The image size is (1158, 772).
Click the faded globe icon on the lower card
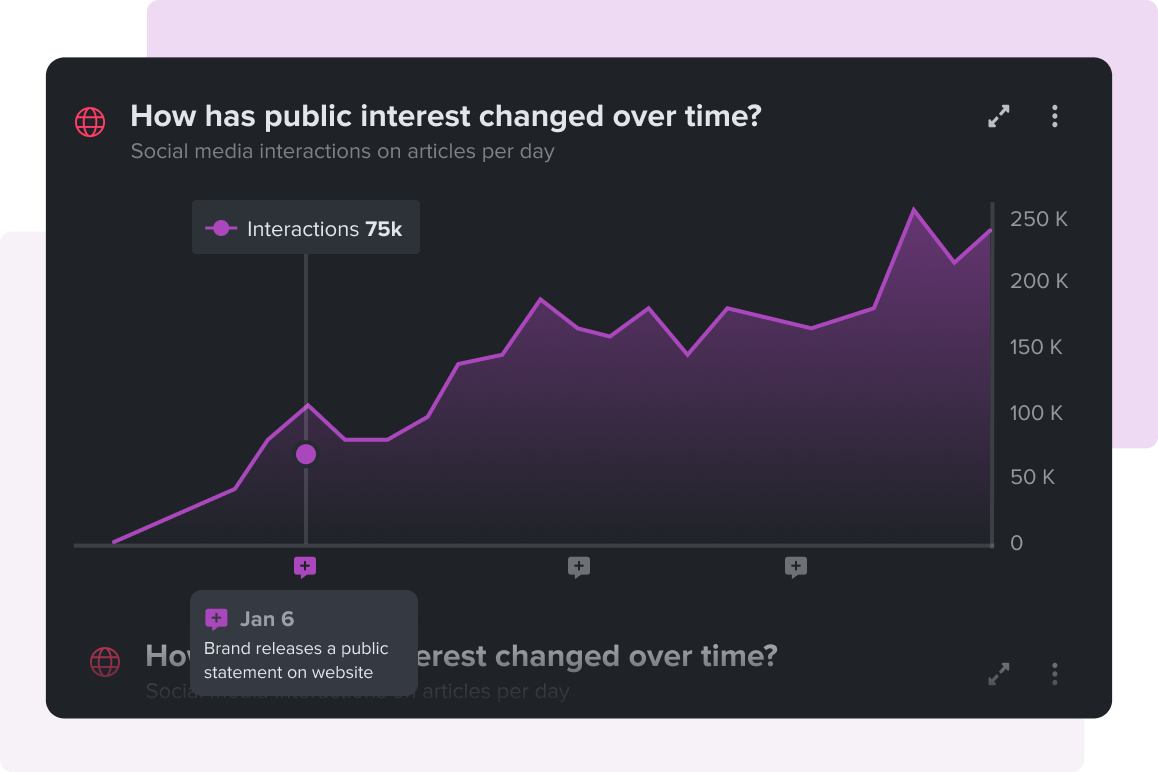click(105, 661)
